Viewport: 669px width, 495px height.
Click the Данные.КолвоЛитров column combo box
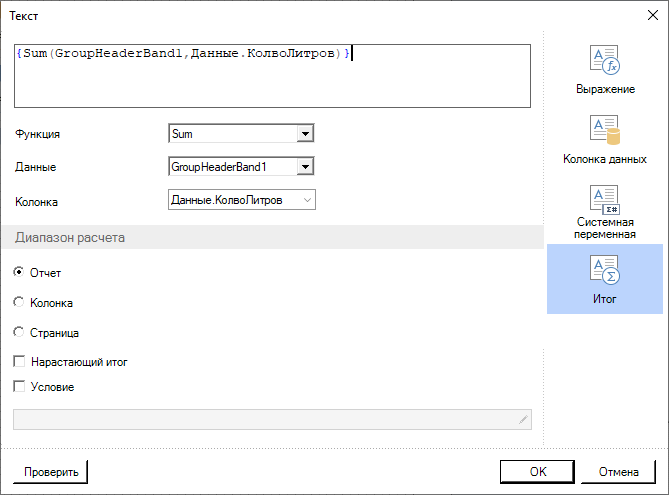(x=242, y=200)
